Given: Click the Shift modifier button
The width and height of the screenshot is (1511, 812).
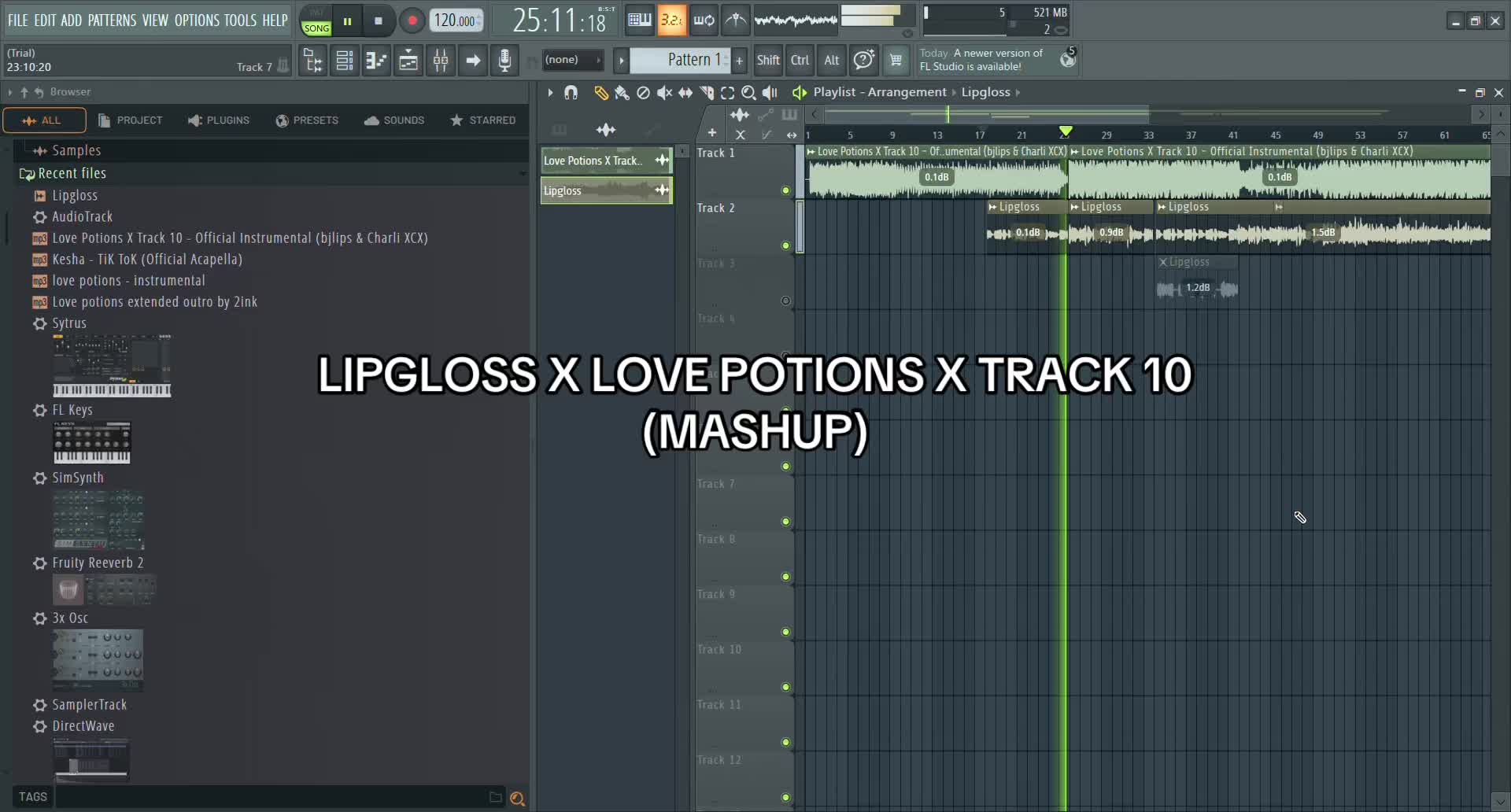Looking at the screenshot, I should point(768,60).
